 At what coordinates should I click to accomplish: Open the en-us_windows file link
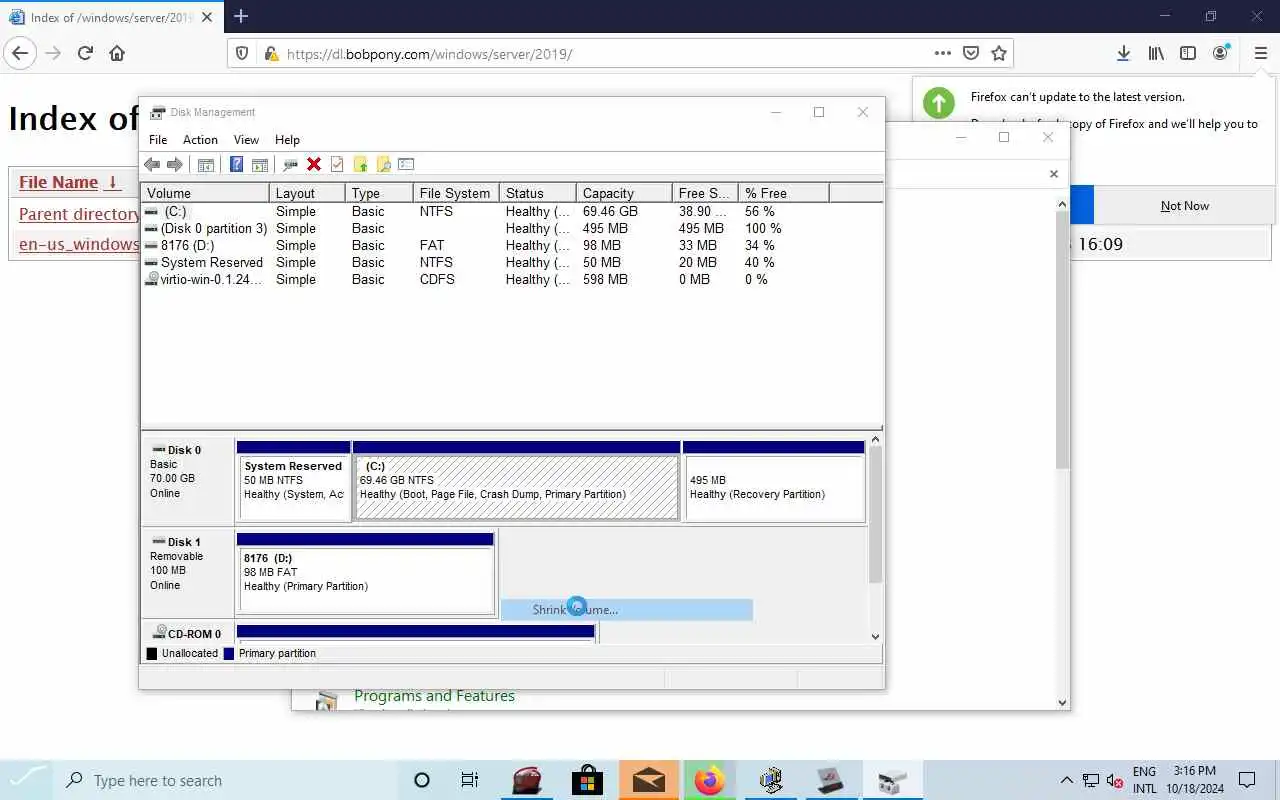(x=78, y=244)
